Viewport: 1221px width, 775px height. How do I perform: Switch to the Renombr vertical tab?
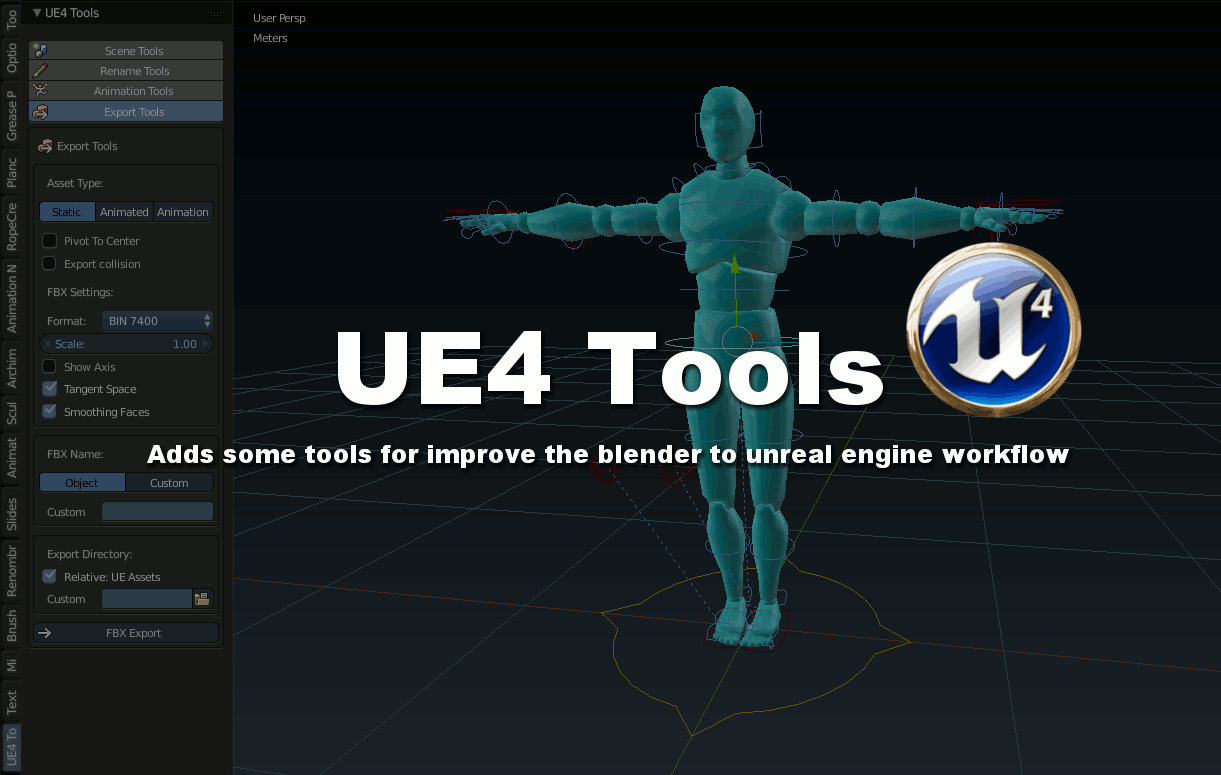12,571
